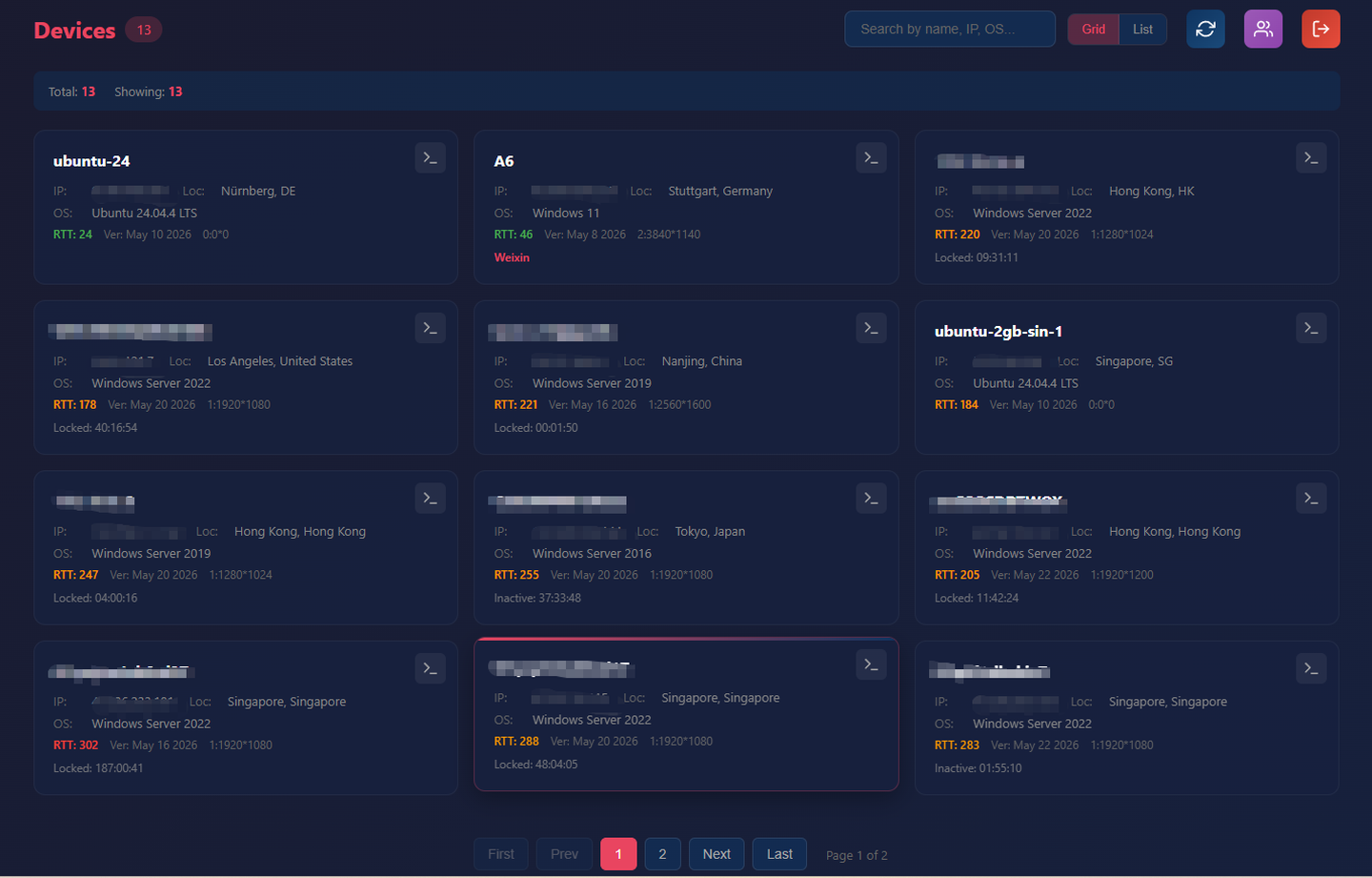Click the Prev page button
Image resolution: width=1372 pixels, height=878 pixels.
[564, 854]
